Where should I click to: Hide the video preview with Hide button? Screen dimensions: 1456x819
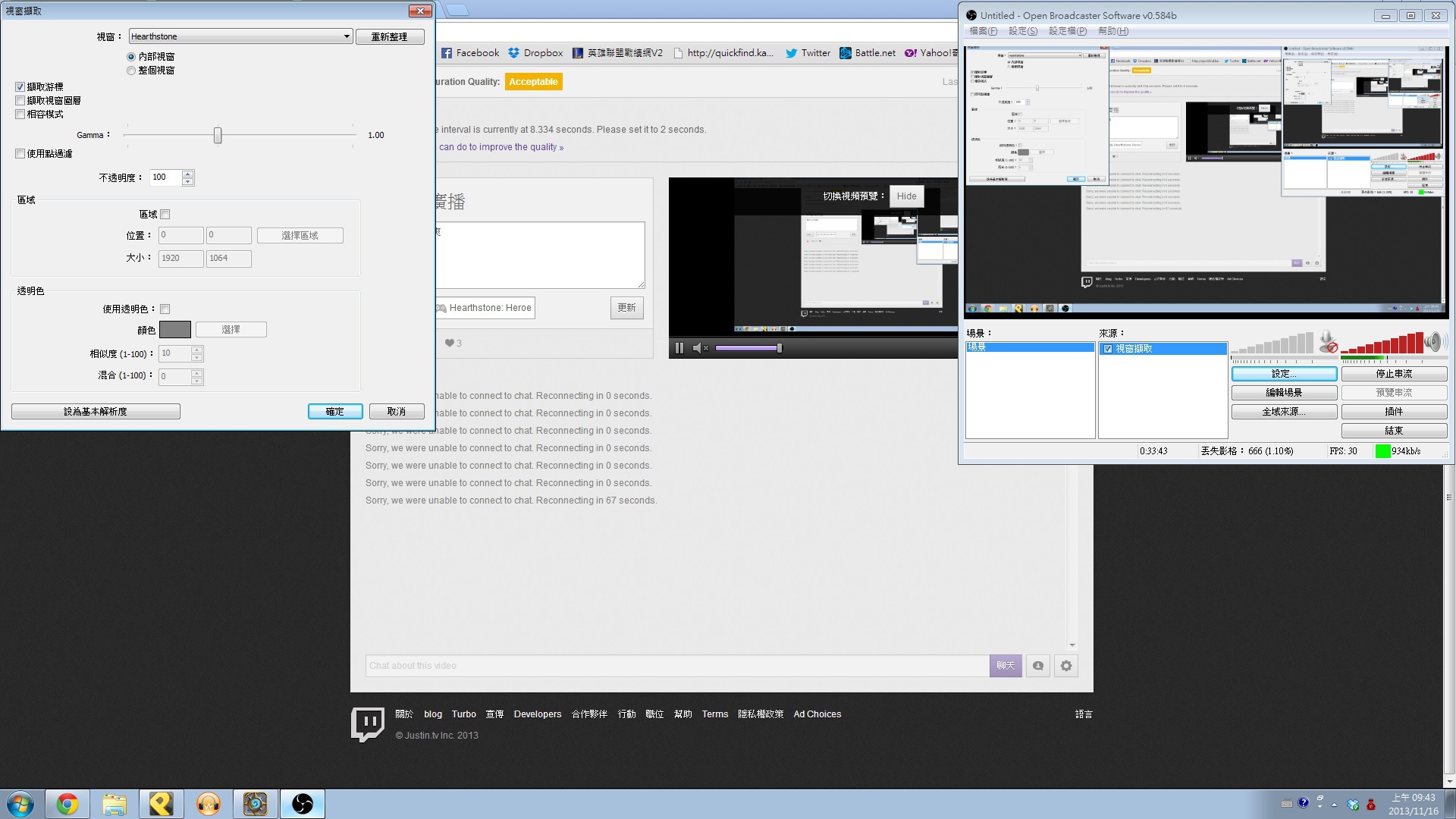coord(906,196)
